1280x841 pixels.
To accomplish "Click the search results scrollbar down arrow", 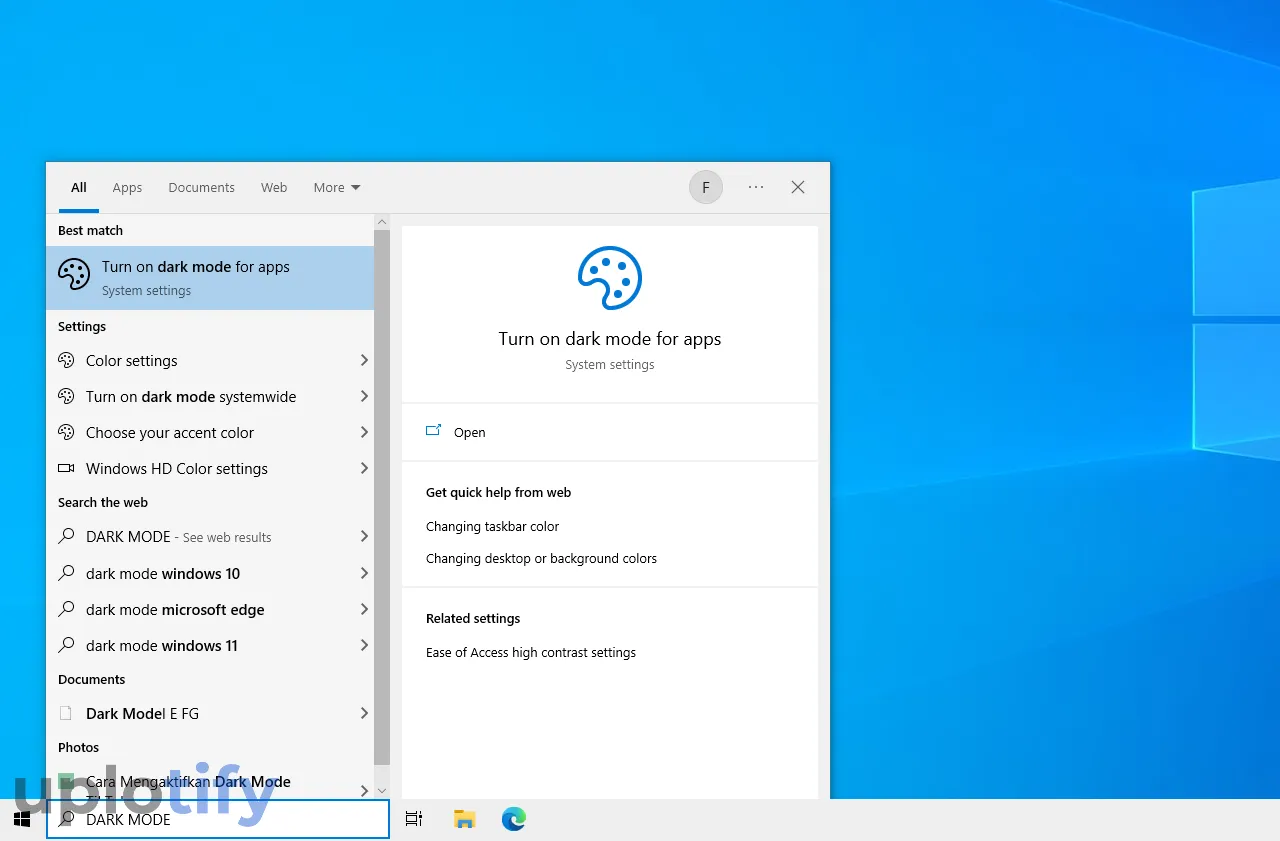I will point(381,790).
